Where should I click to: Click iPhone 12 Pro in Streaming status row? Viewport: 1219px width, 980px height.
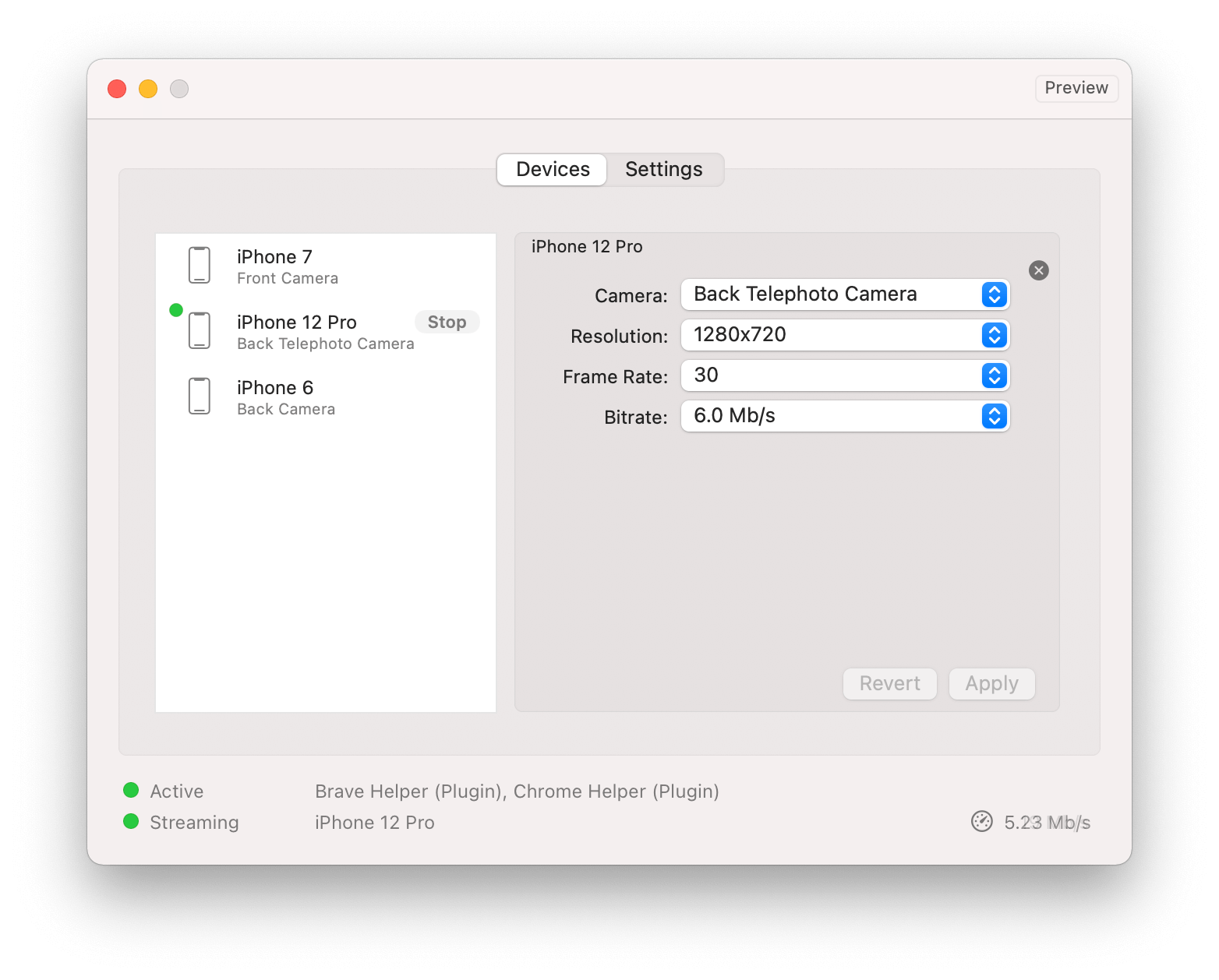(375, 823)
